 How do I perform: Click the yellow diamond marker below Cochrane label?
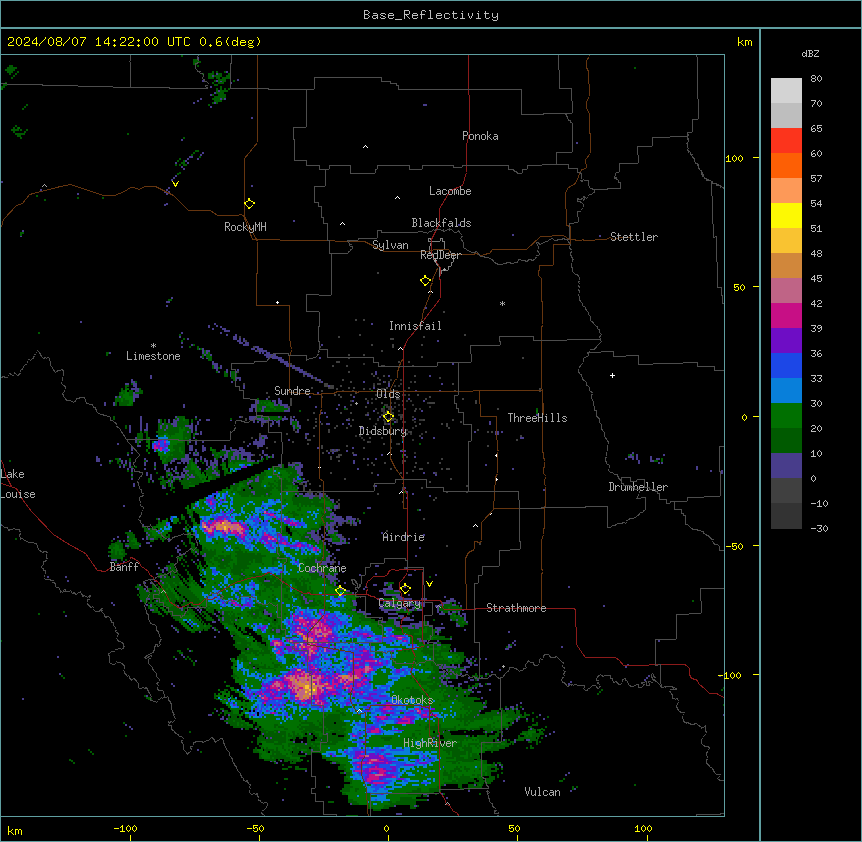pos(340,591)
